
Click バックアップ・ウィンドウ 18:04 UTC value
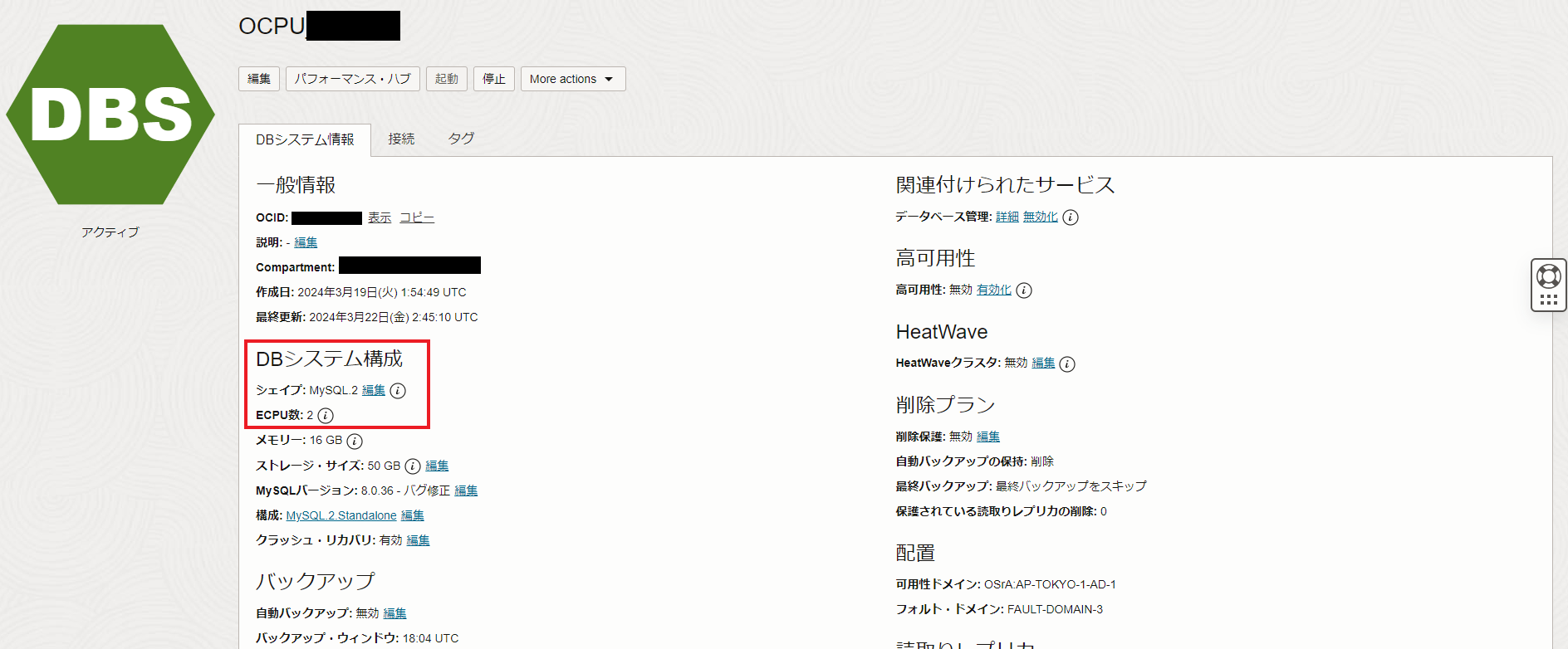430,638
